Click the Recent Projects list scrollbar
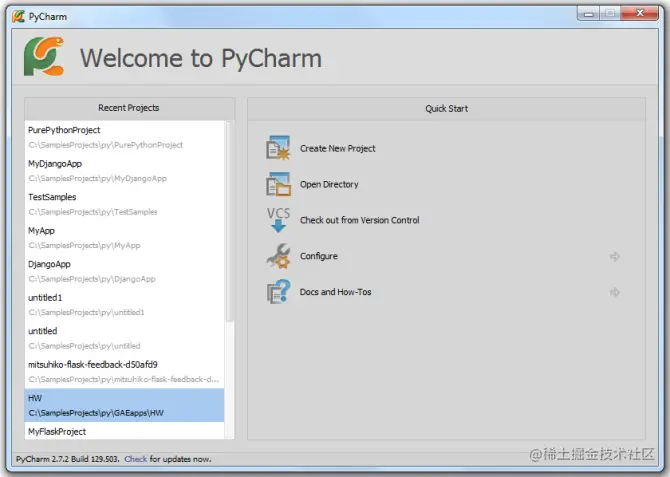The width and height of the screenshot is (670, 477). coord(229,221)
